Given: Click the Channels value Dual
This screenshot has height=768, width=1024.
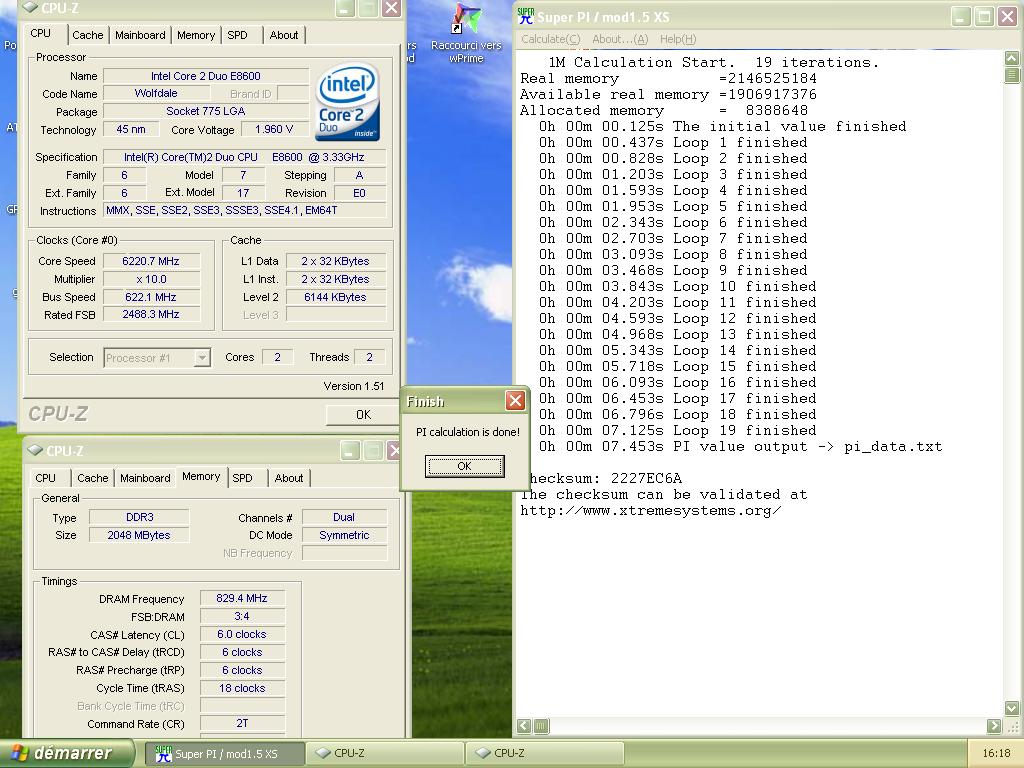Looking at the screenshot, I should click(344, 517).
